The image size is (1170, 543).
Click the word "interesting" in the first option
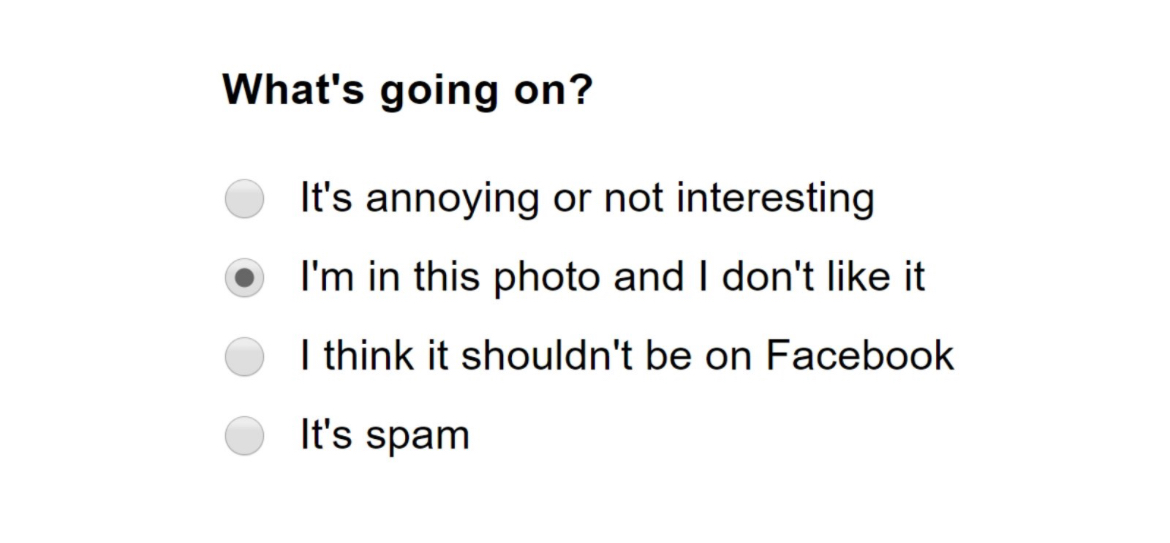[x=776, y=197]
